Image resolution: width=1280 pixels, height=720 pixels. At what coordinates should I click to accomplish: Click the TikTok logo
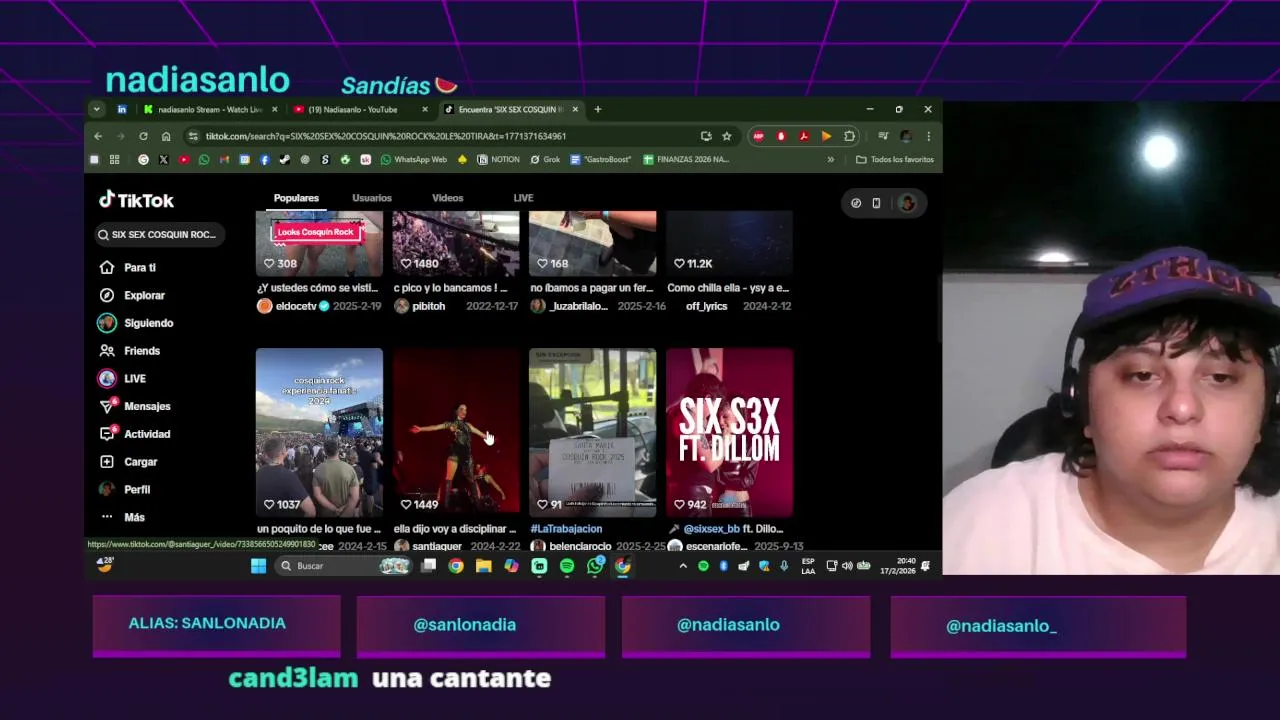[x=136, y=200]
